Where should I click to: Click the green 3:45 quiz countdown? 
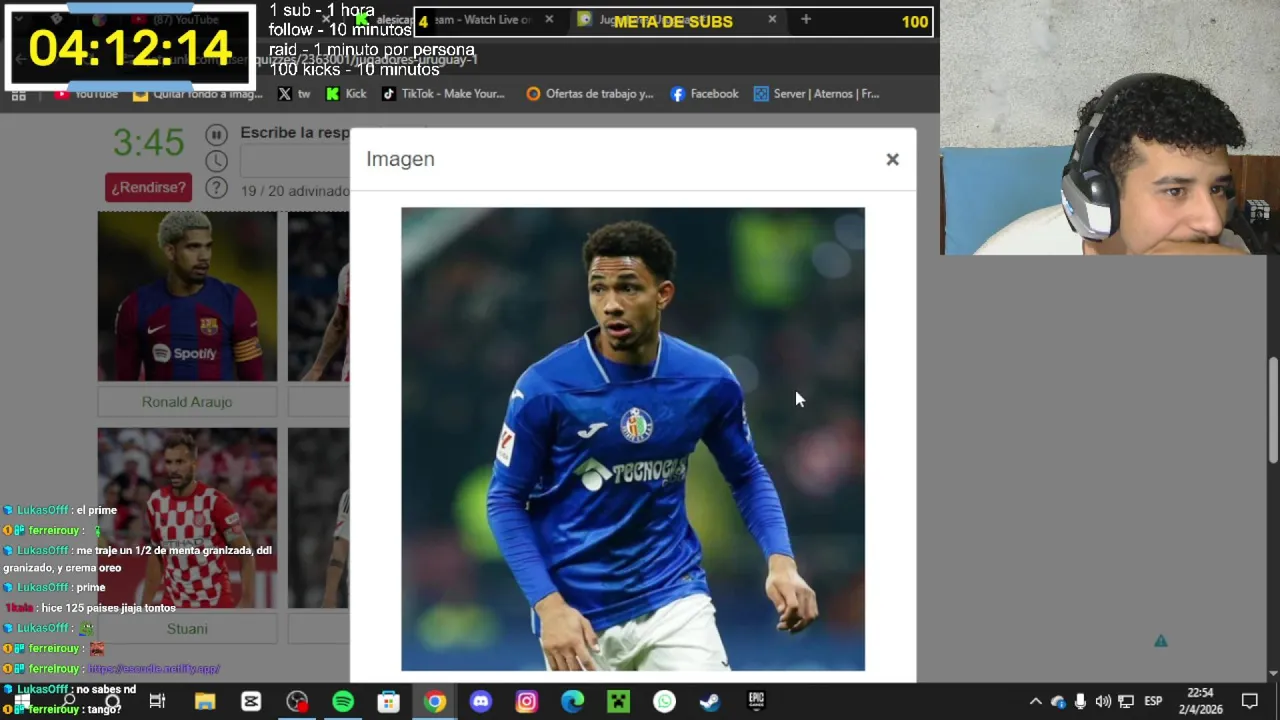coord(148,143)
